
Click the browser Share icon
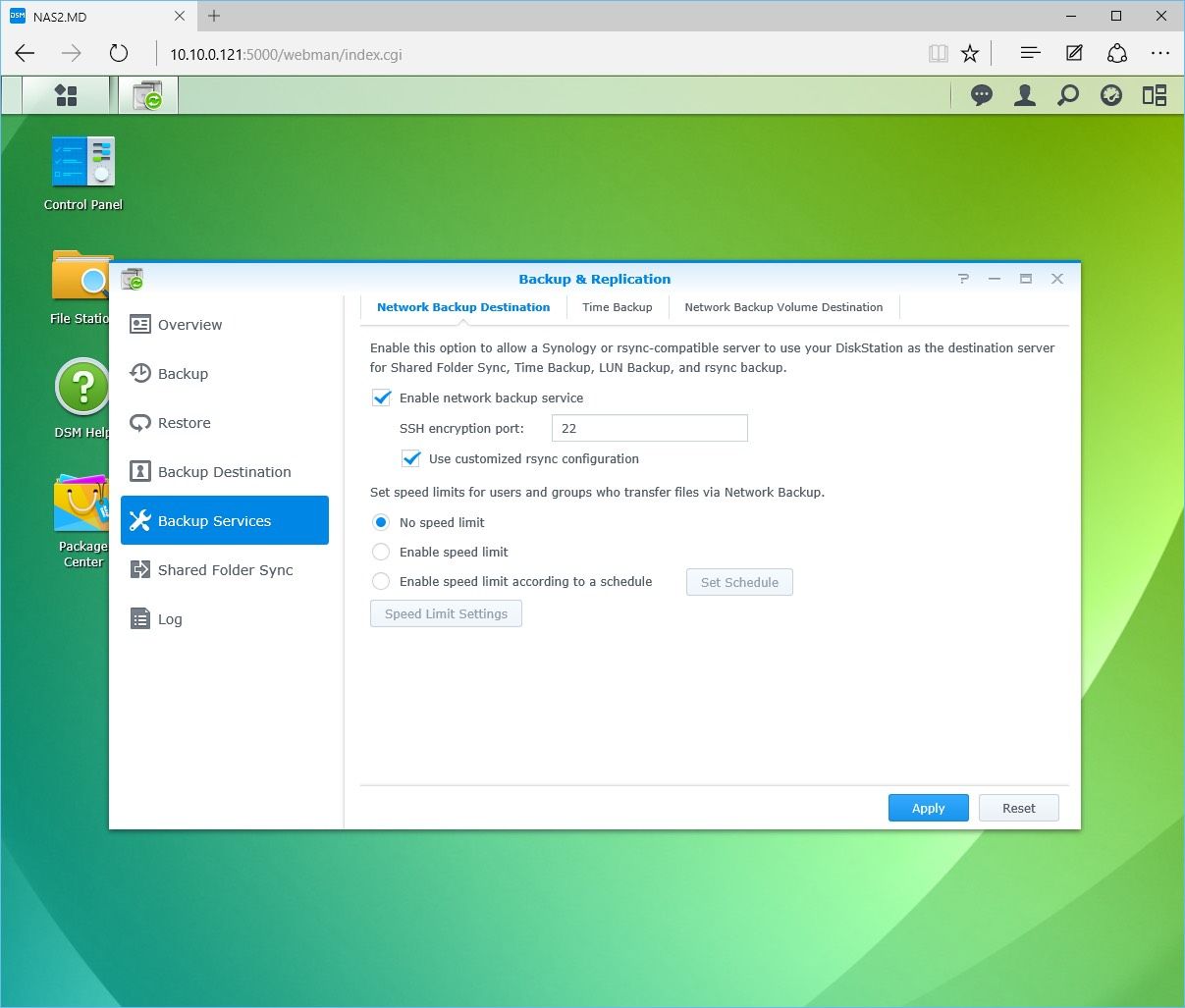point(1117,54)
